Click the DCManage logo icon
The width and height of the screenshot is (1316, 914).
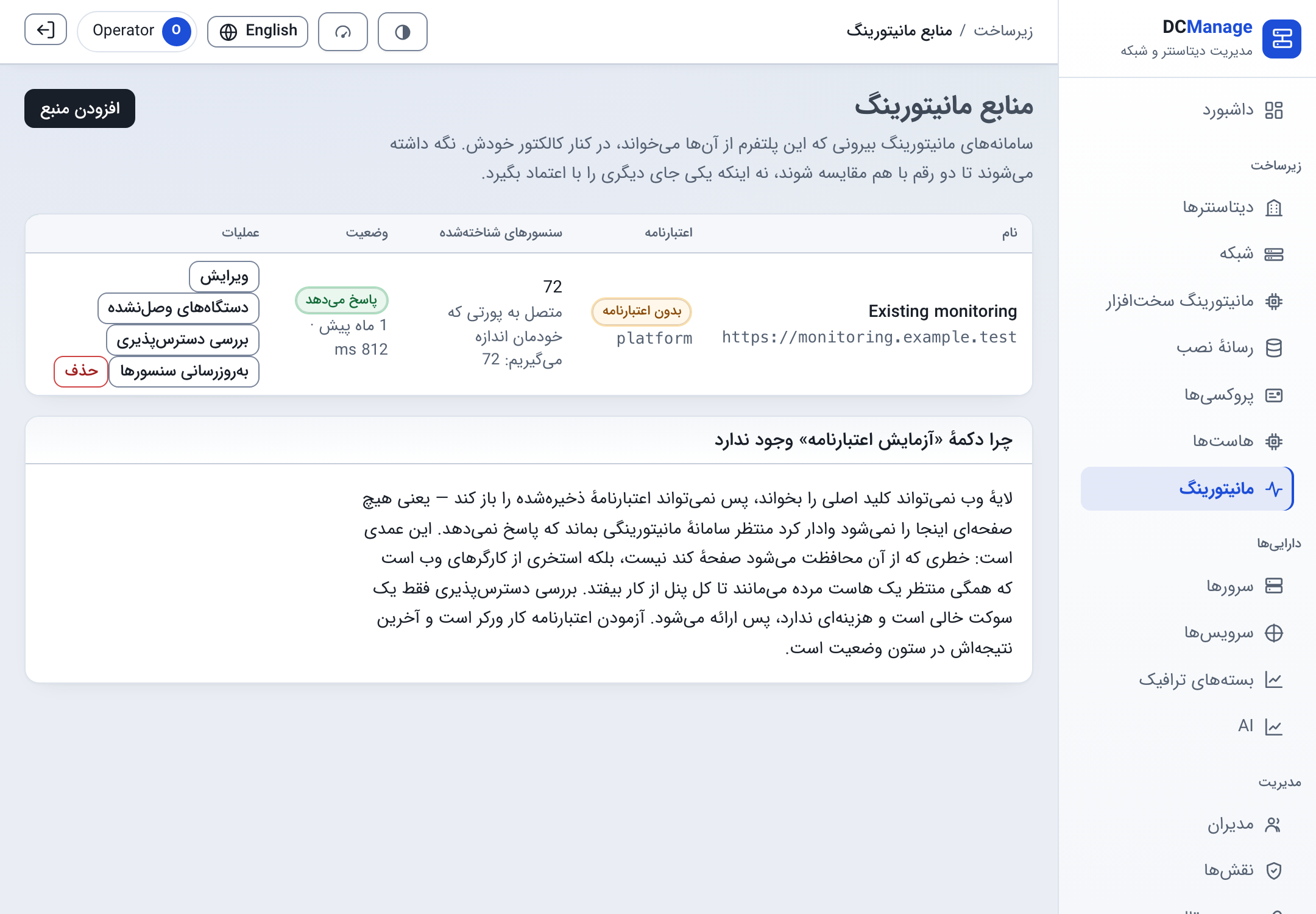point(1281,39)
